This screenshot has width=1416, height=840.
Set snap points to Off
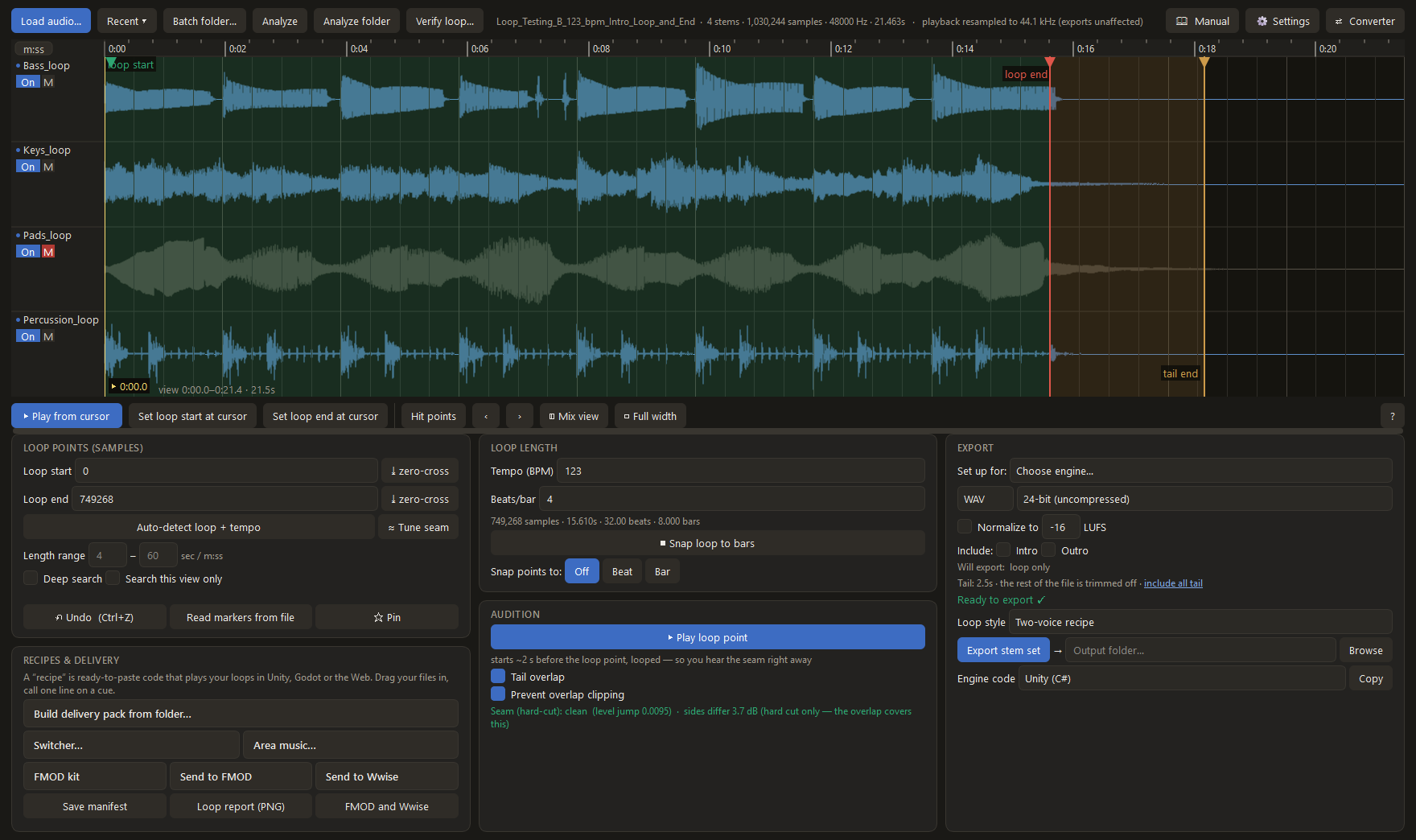pyautogui.click(x=582, y=571)
